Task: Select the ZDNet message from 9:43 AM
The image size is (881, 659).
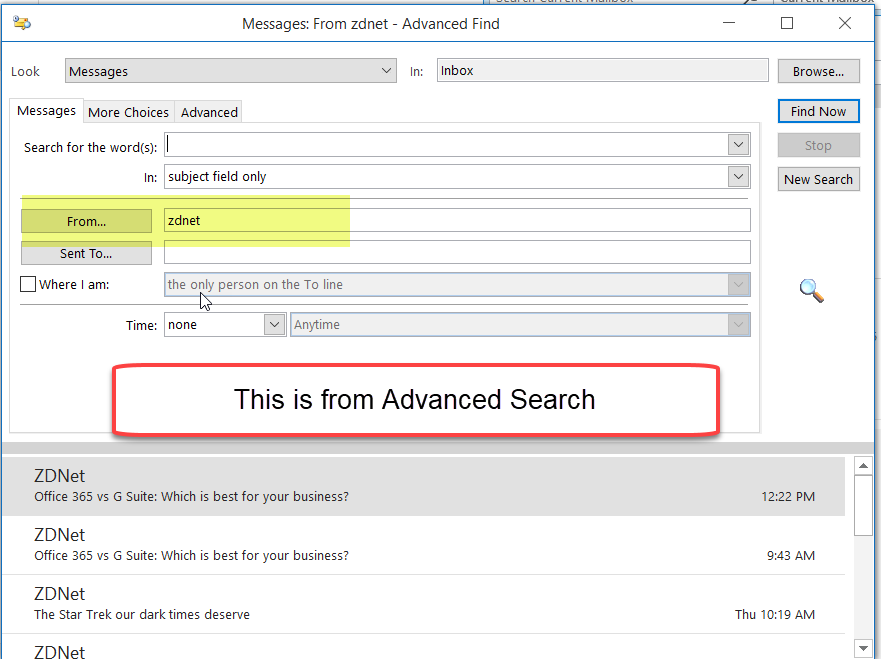Action: point(424,546)
